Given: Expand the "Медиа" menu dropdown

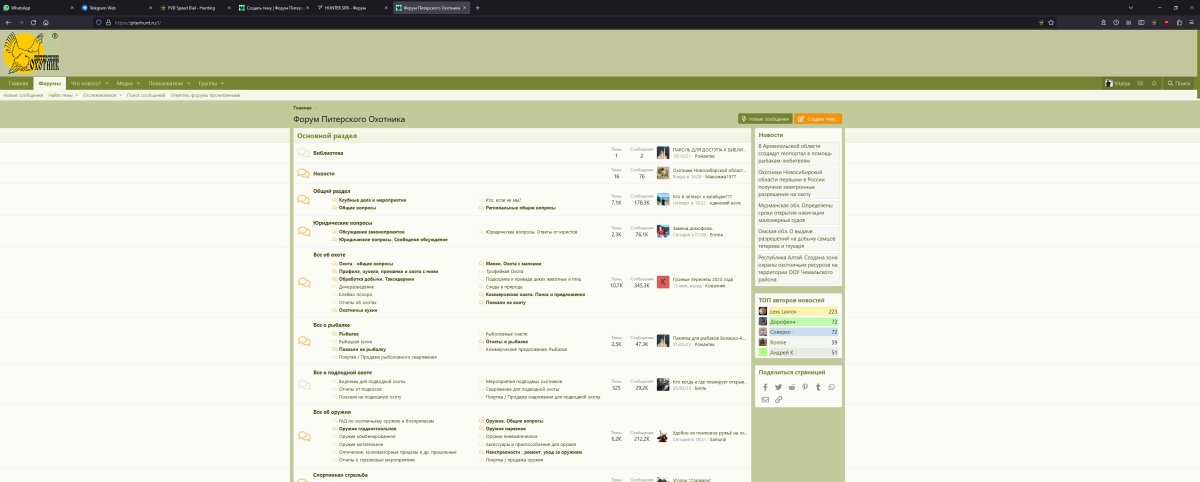Looking at the screenshot, I should (139, 83).
